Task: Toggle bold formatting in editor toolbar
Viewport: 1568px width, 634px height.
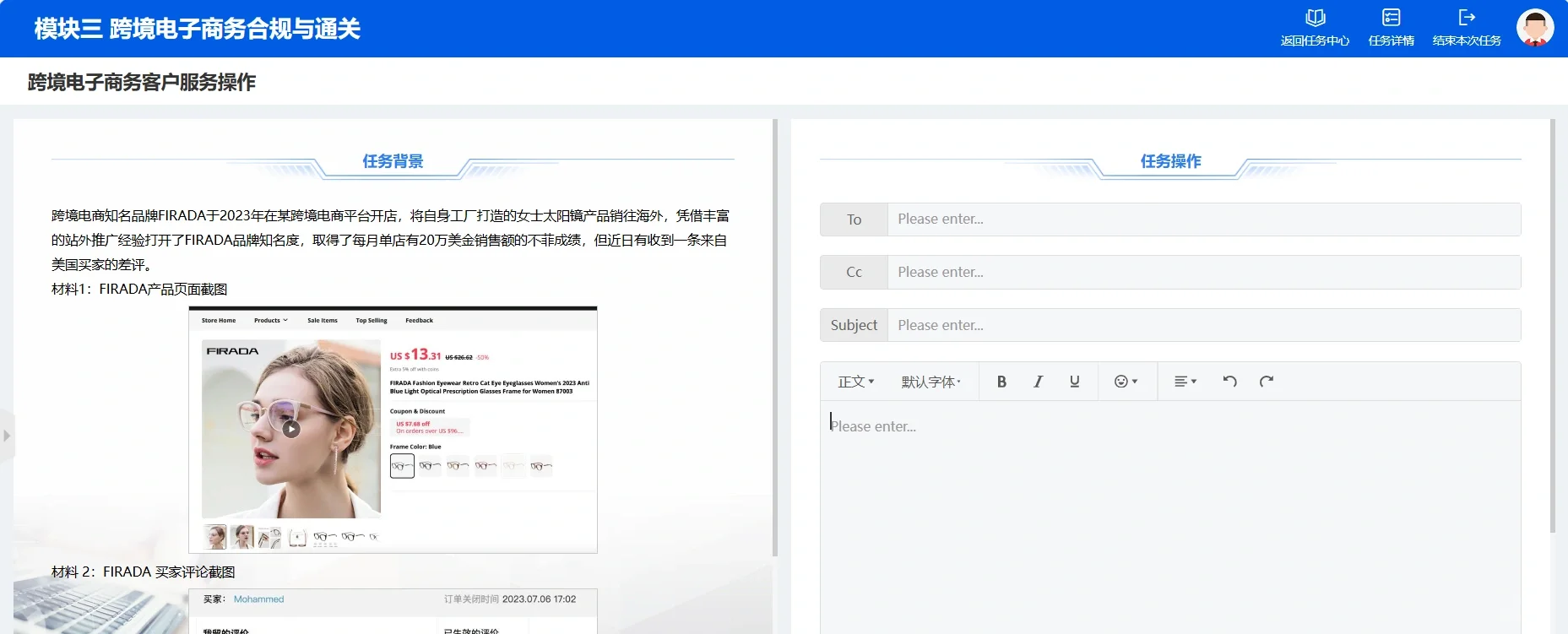Action: pos(1001,382)
